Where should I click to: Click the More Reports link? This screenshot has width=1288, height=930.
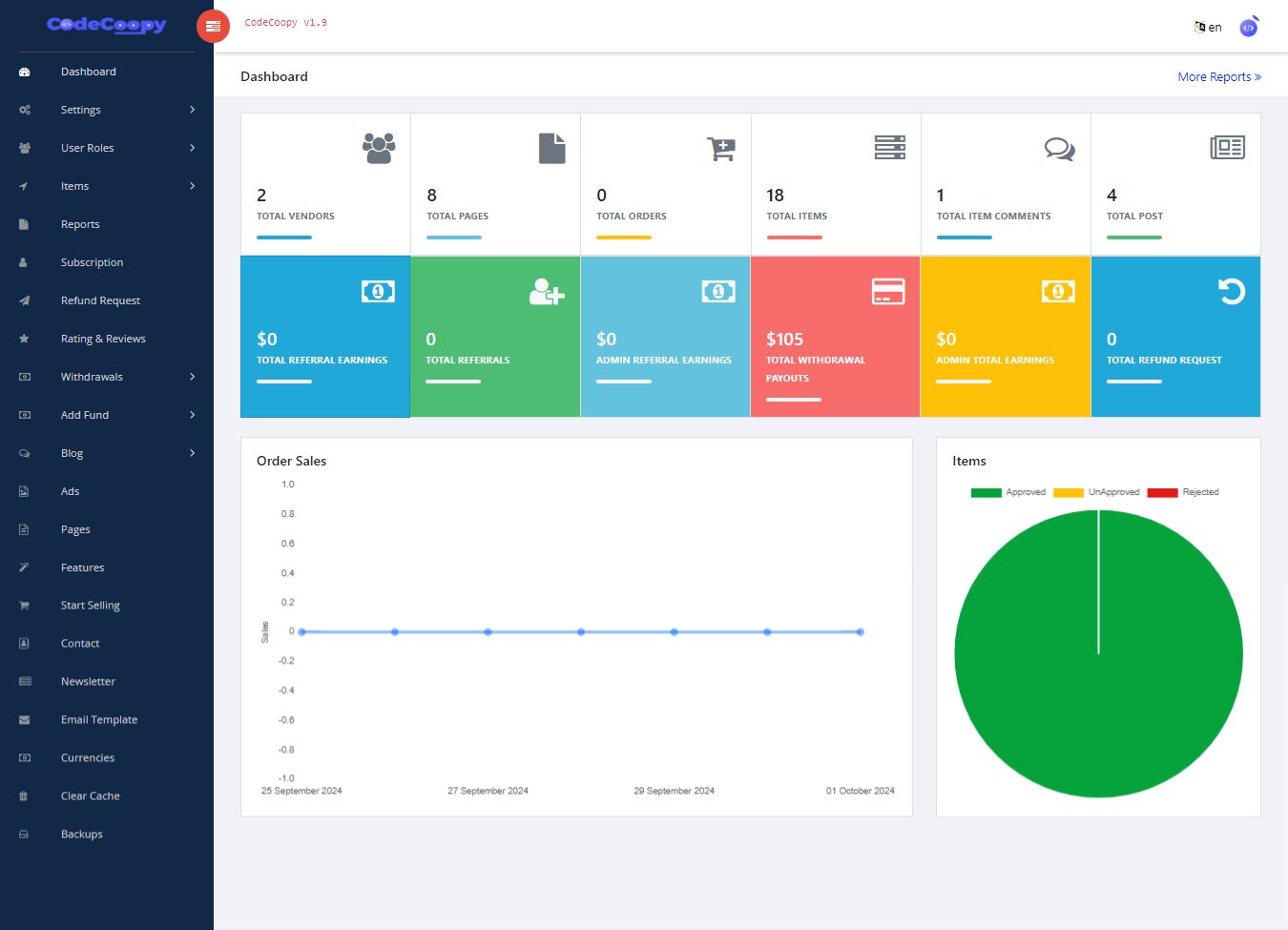point(1219,77)
